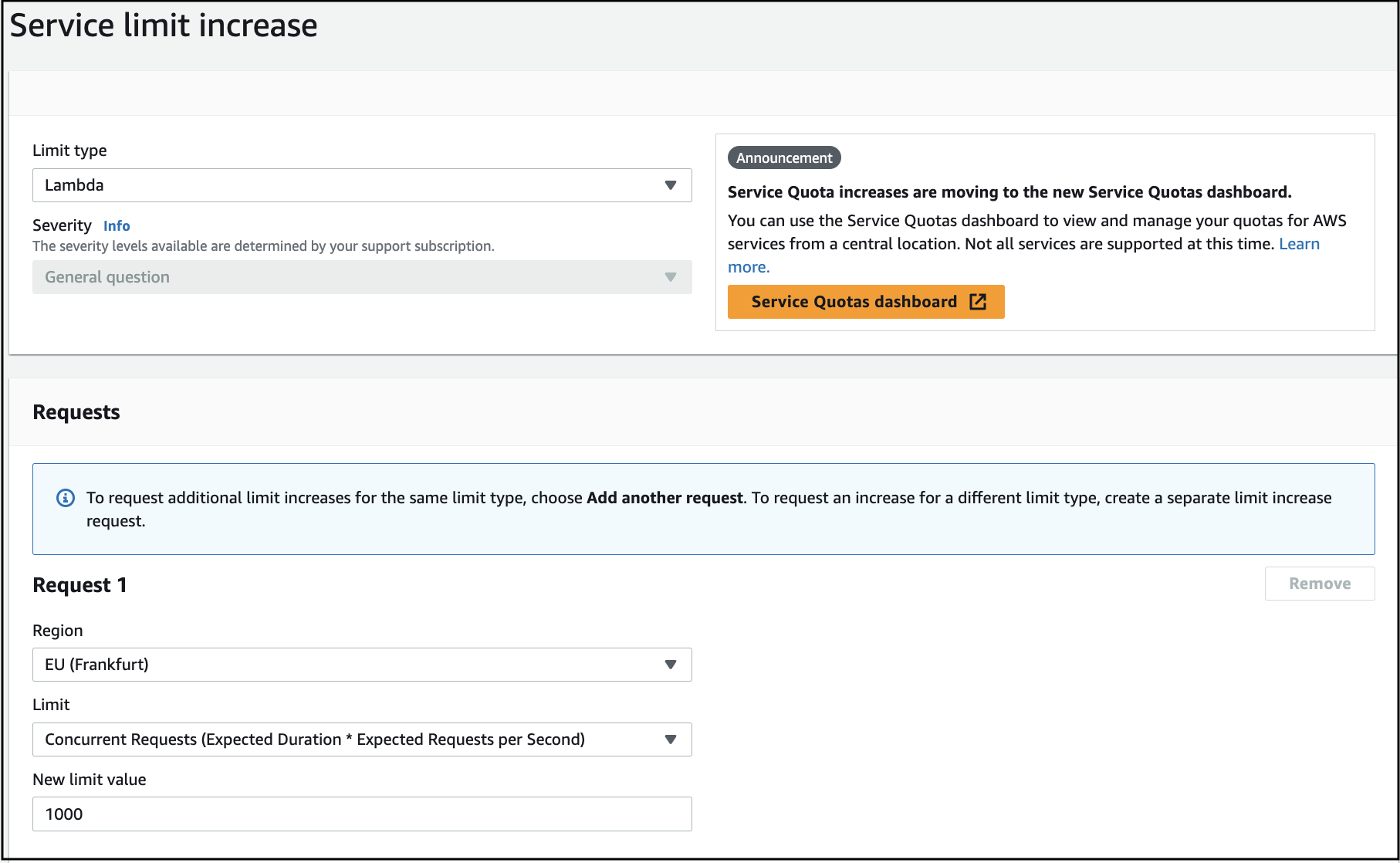Open the Concurrent Requests limit dropdown
This screenshot has width=1400, height=863.
[x=361, y=739]
